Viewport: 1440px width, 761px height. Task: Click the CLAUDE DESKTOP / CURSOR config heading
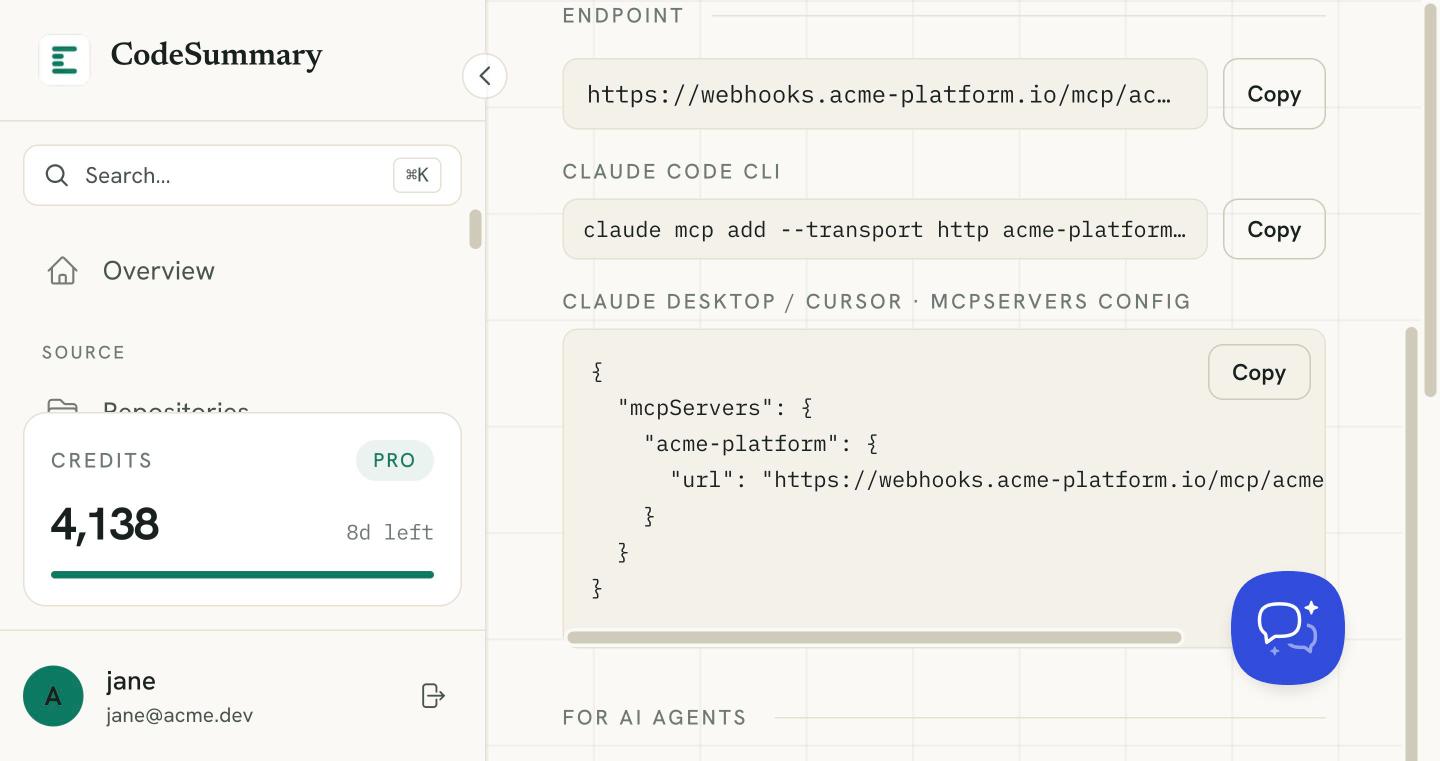[877, 302]
